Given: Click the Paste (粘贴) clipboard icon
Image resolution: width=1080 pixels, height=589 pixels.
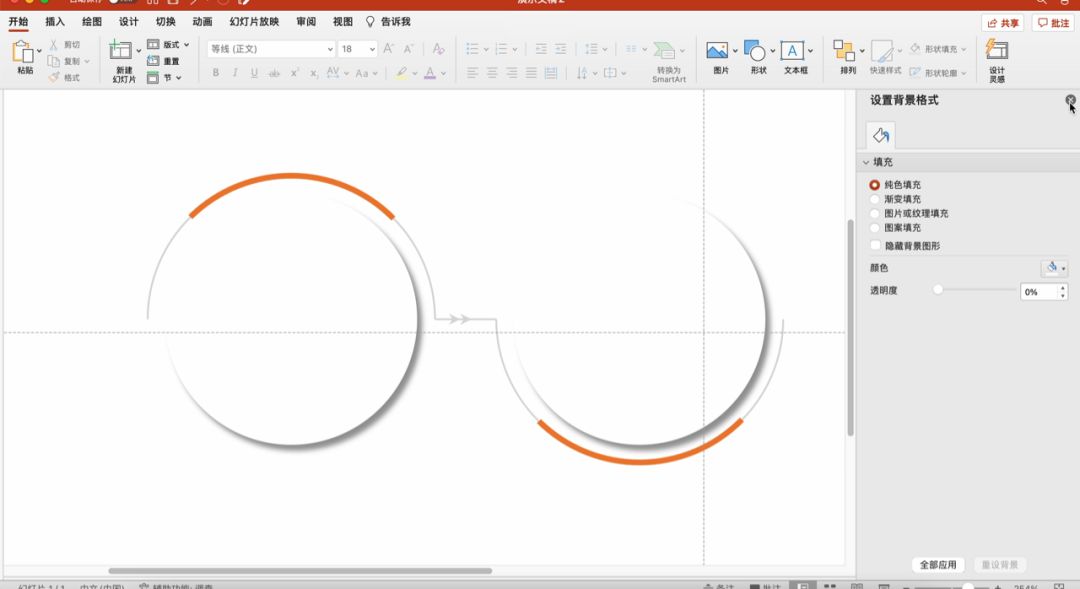Looking at the screenshot, I should pyautogui.click(x=23, y=52).
